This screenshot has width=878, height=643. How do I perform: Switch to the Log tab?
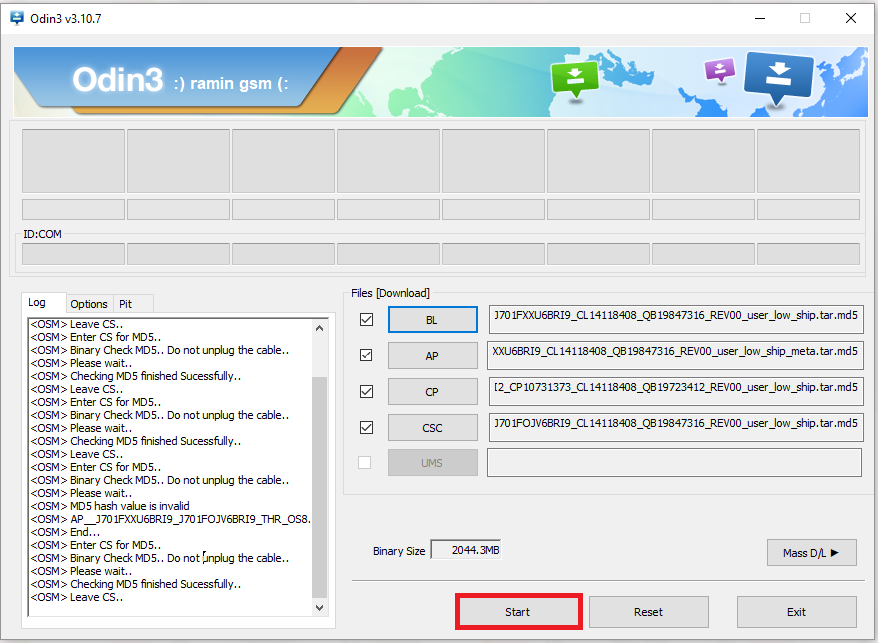tap(44, 302)
